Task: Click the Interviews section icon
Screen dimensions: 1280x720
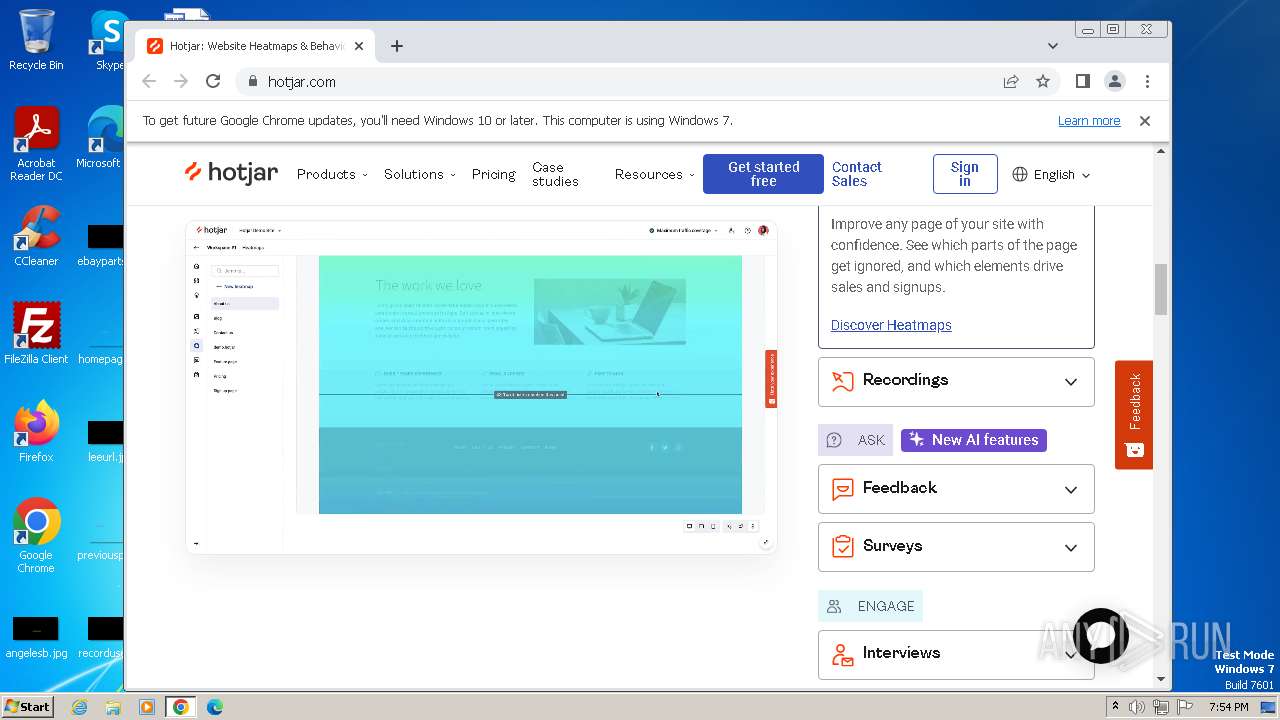Action: click(843, 654)
